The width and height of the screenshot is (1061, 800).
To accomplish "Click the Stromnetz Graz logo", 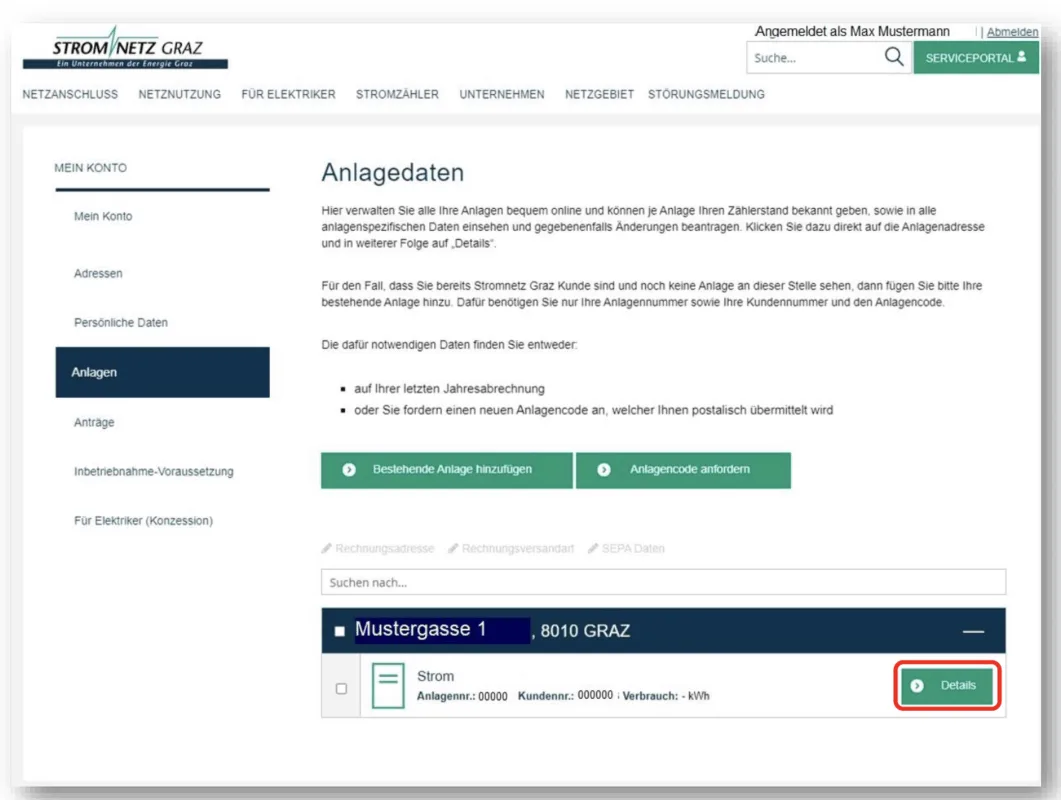I will point(125,47).
